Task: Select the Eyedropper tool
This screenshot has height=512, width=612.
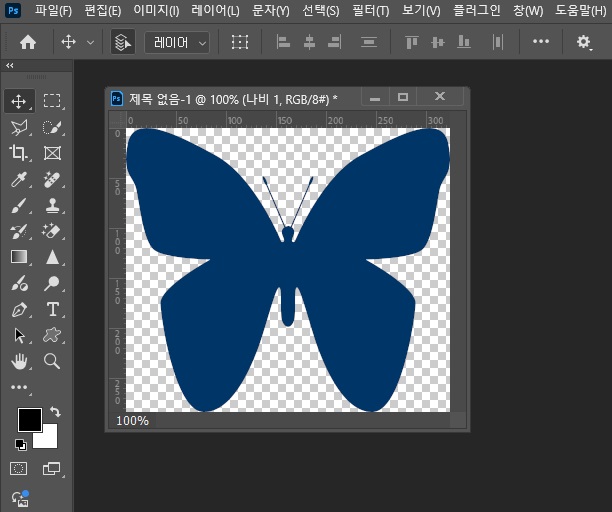Action: (19, 179)
